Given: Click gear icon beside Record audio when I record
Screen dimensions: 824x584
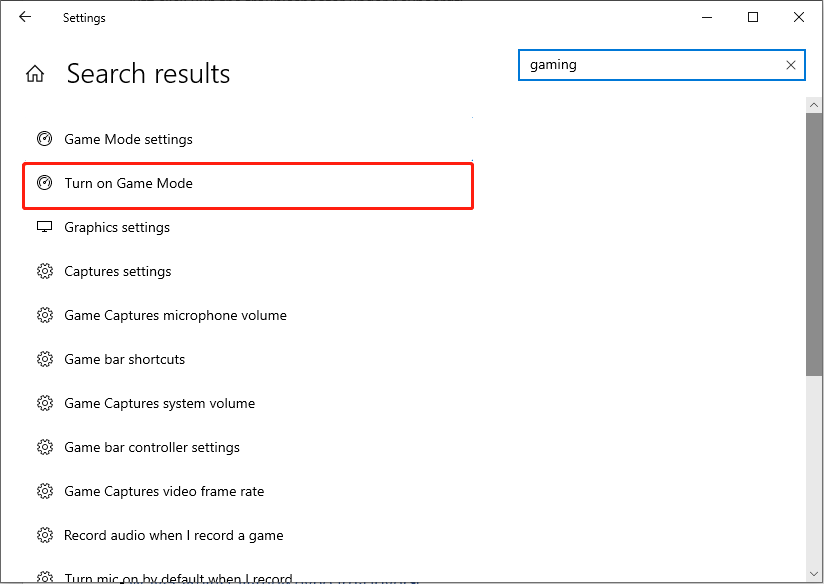Looking at the screenshot, I should pos(45,535).
